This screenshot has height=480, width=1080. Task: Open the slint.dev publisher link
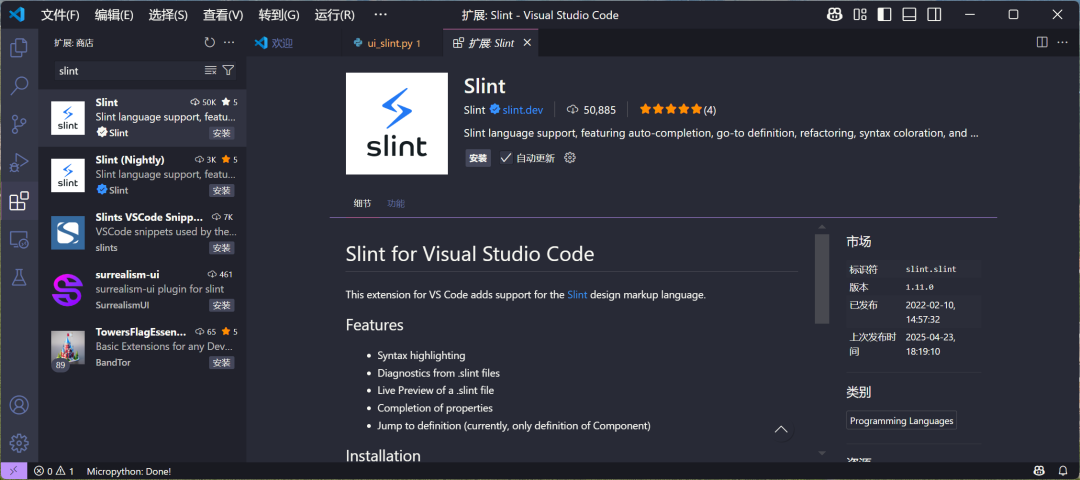[x=522, y=109]
